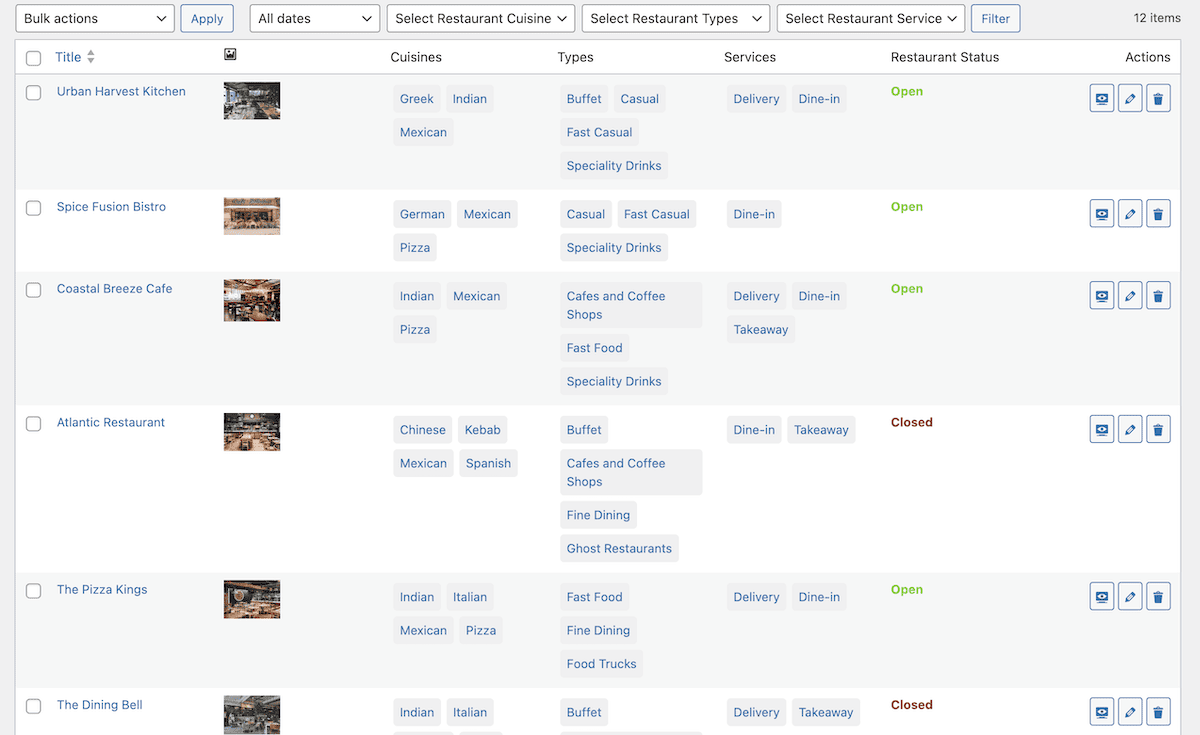Edit The Pizza Kings with the pencil icon

click(x=1130, y=597)
